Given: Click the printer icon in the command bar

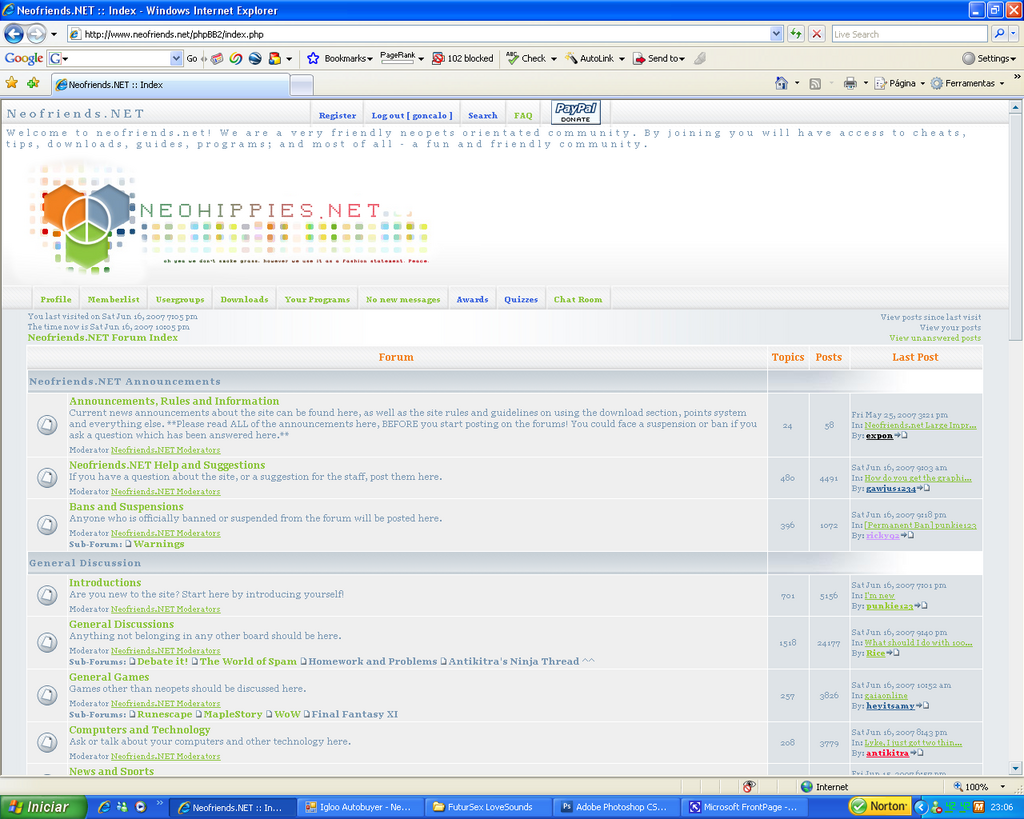Looking at the screenshot, I should coord(849,83).
